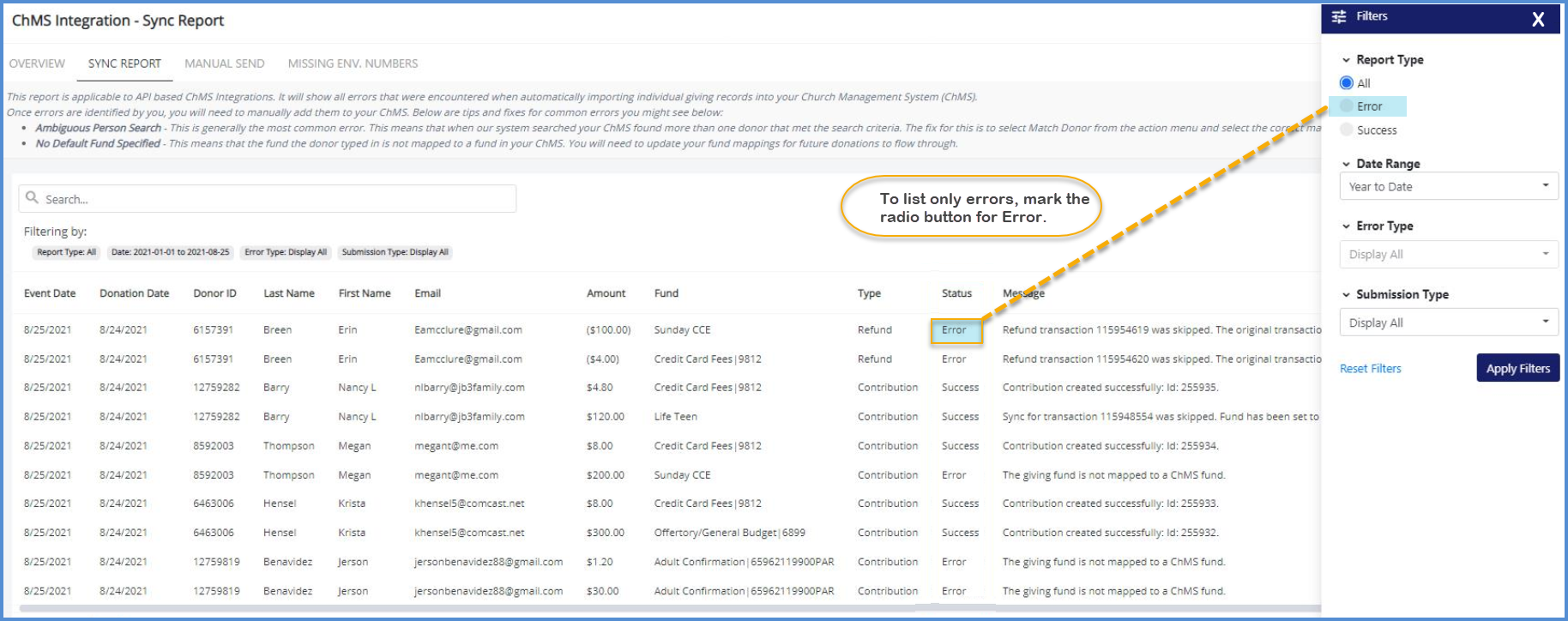Collapse the Error Type section chevron

1346,226
